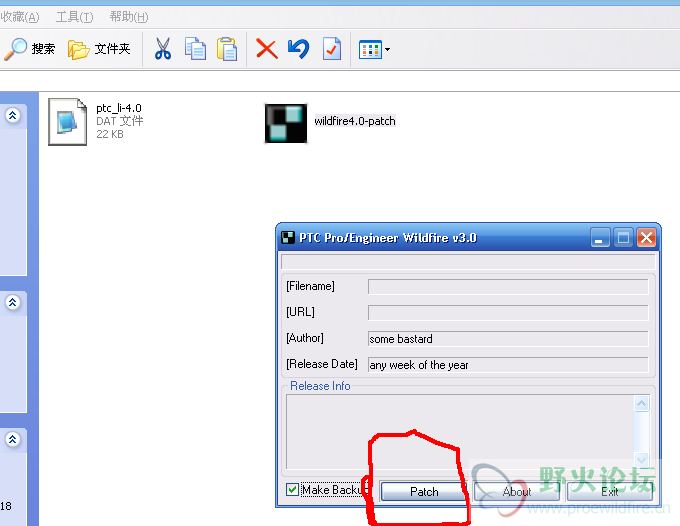Click the red Delete X icon
Viewport: 680px width, 526px height.
pos(267,49)
